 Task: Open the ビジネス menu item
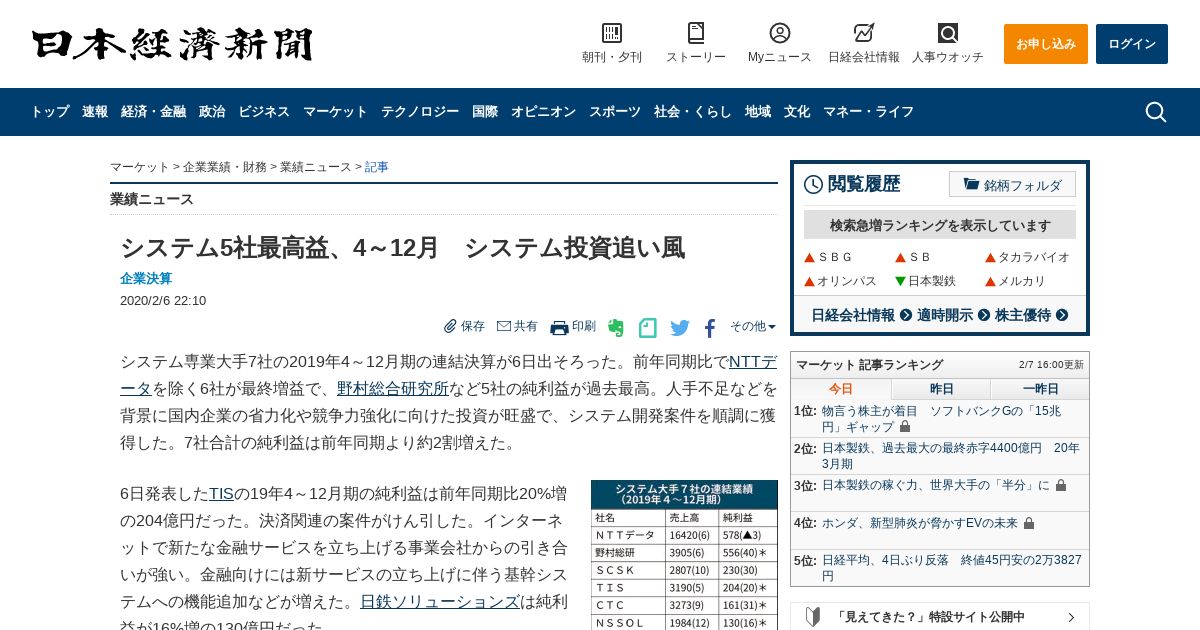pyautogui.click(x=264, y=112)
